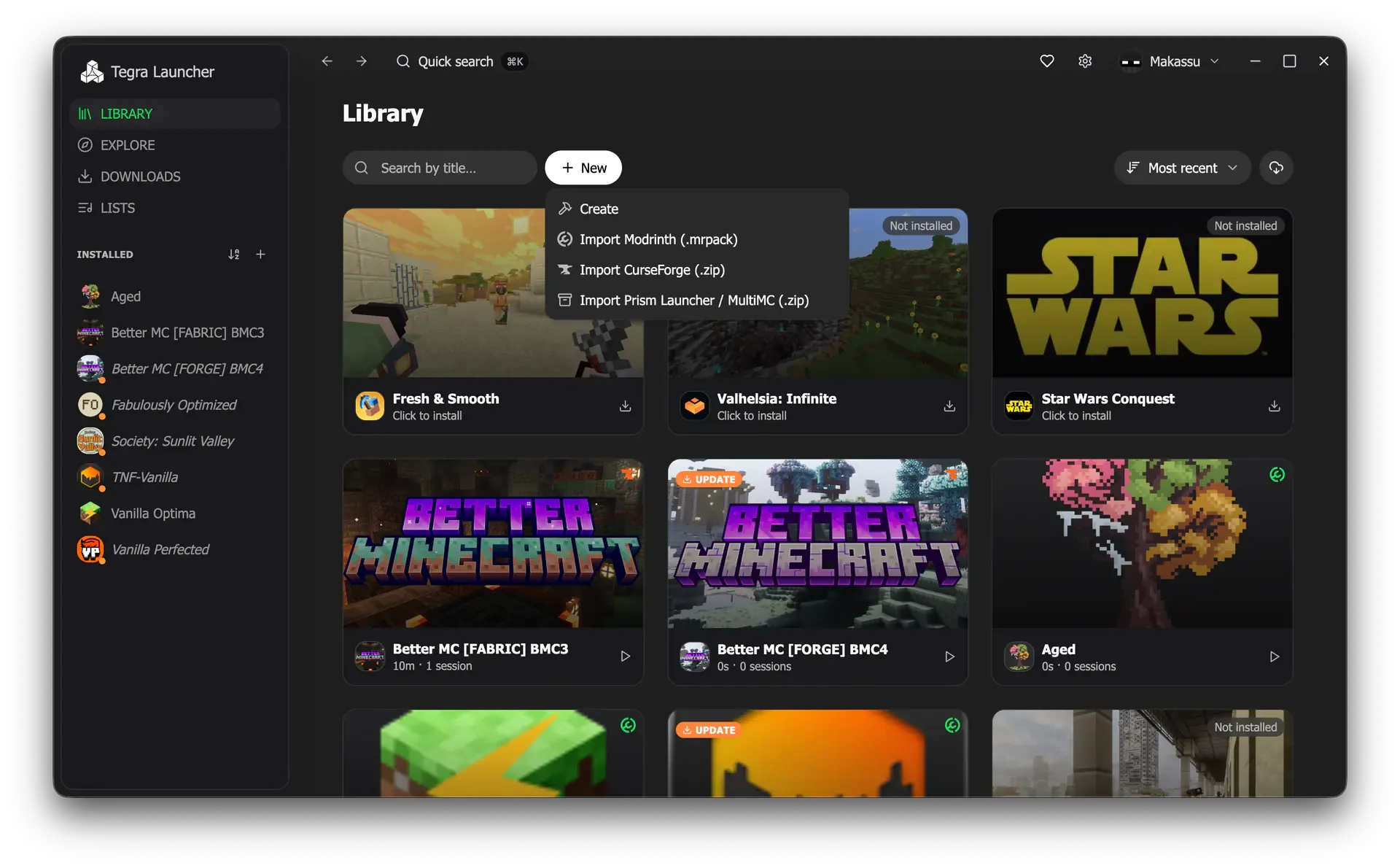Launch Aged with its play icon
This screenshot has width=1400, height=868.
(1274, 656)
